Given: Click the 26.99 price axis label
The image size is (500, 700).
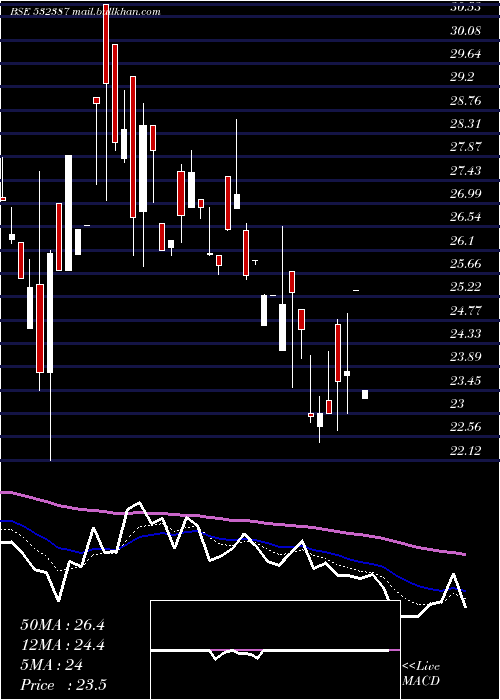Looking at the screenshot, I should [466, 194].
